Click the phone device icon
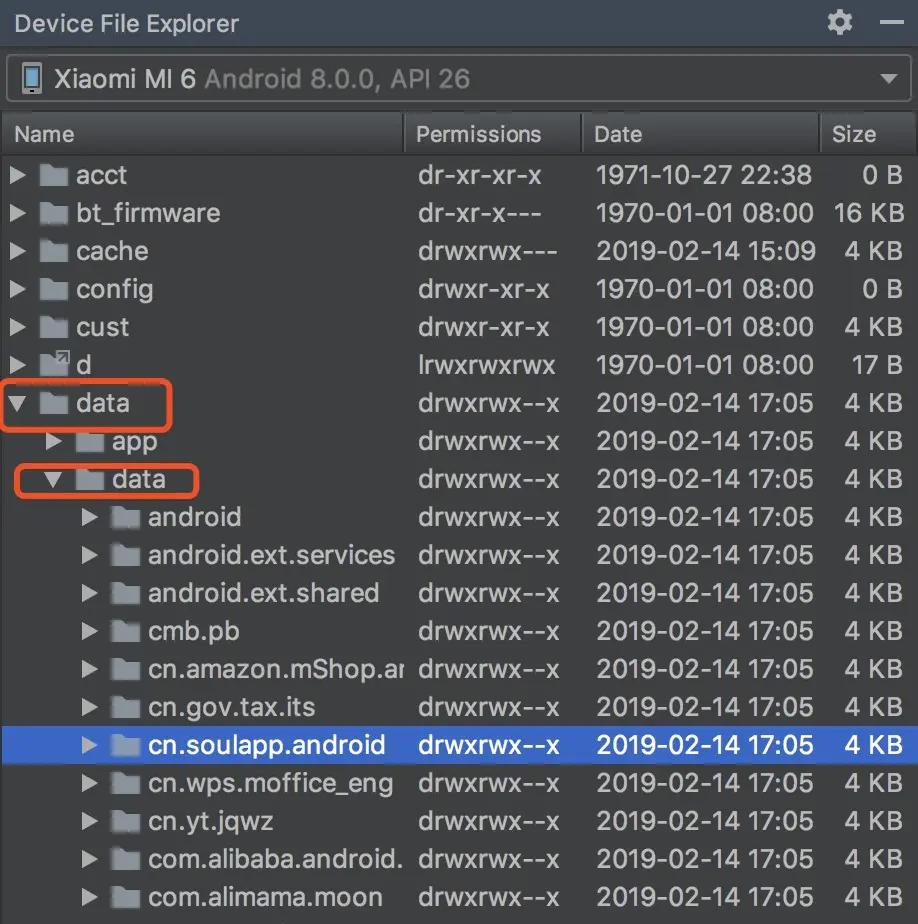The height and width of the screenshot is (924, 918). tap(32, 78)
